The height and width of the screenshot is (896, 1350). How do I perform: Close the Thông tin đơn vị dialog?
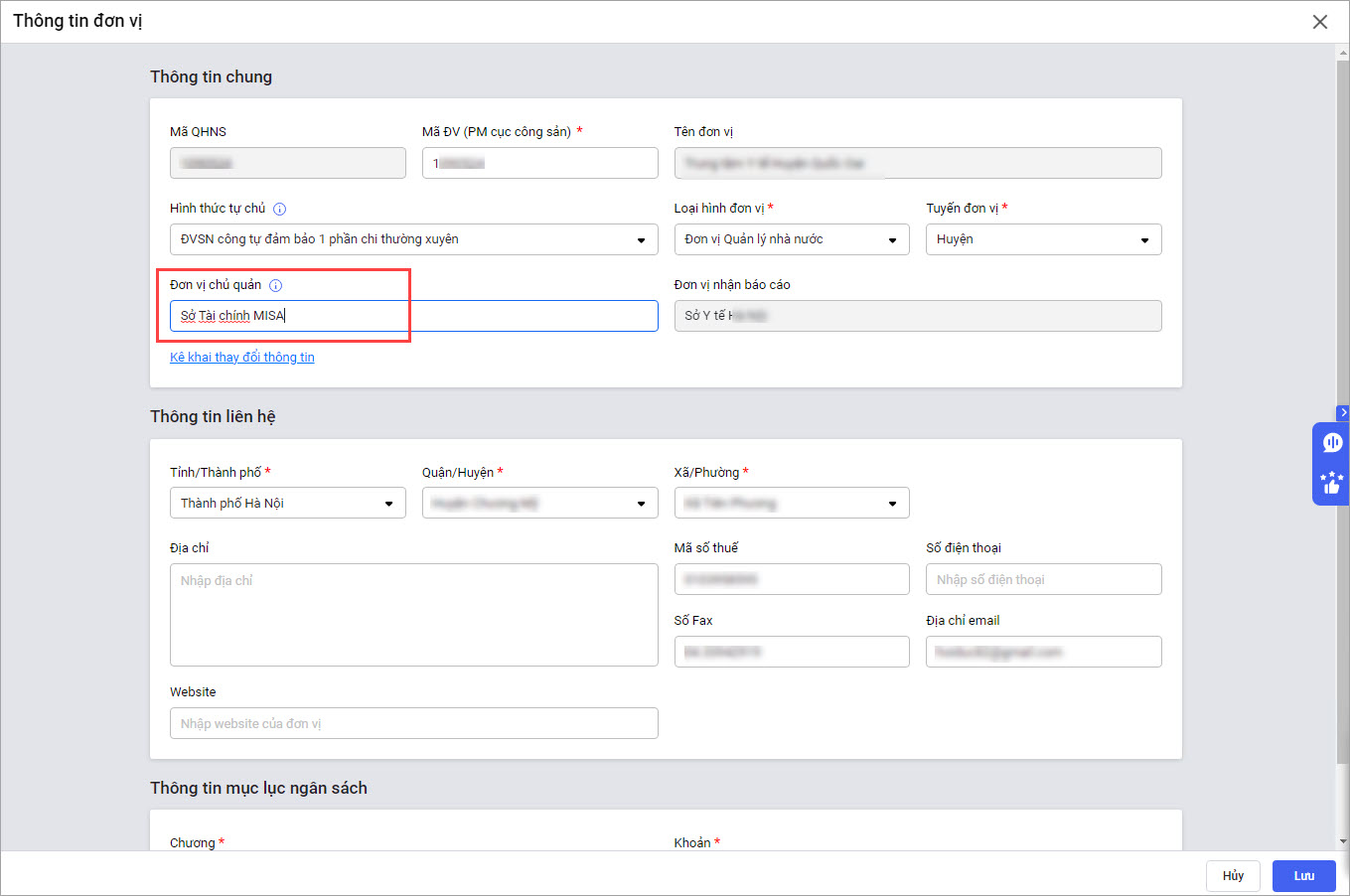point(1319,22)
